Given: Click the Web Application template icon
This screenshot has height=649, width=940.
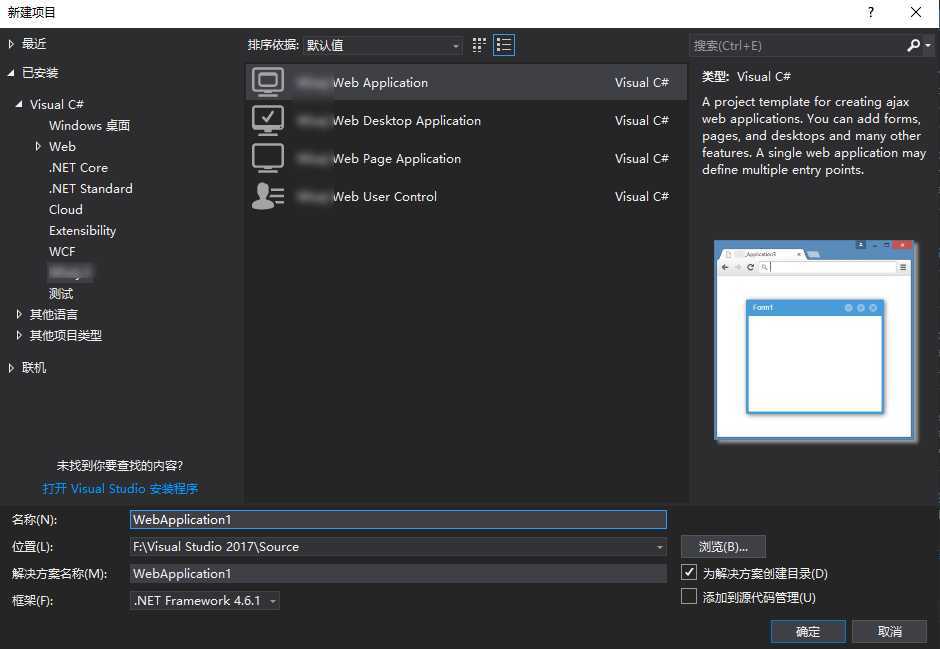Looking at the screenshot, I should [267, 82].
